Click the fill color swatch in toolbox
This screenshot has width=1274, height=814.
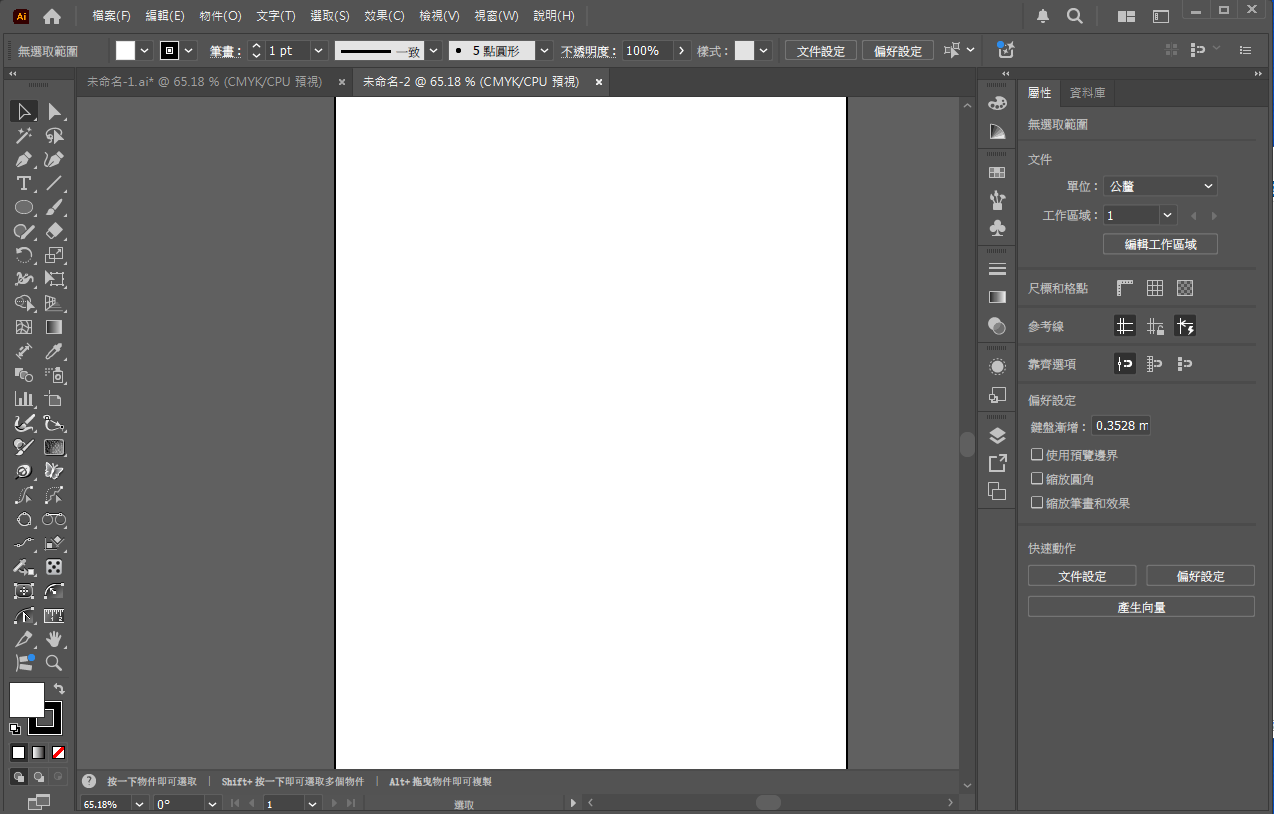[x=26, y=699]
